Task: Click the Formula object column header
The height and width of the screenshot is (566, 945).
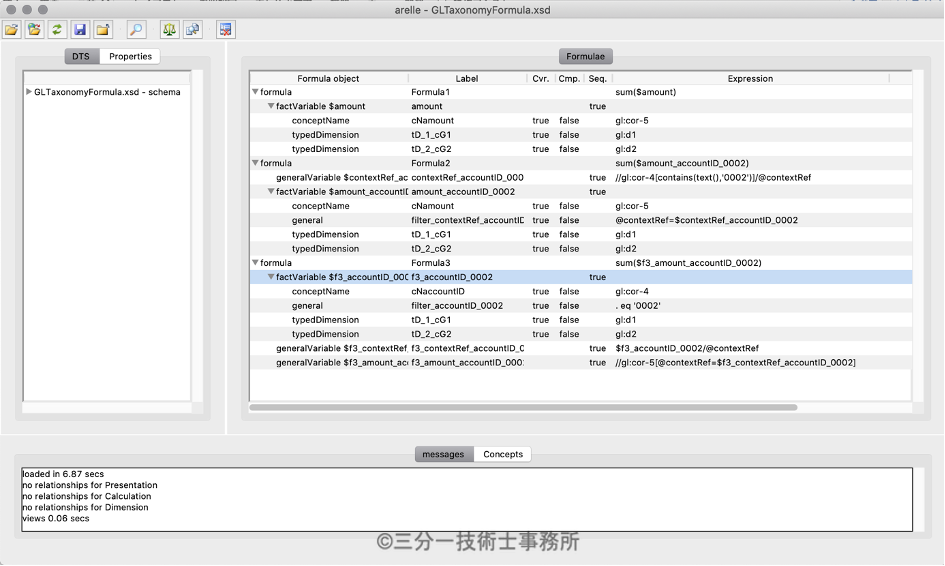Action: [x=328, y=78]
